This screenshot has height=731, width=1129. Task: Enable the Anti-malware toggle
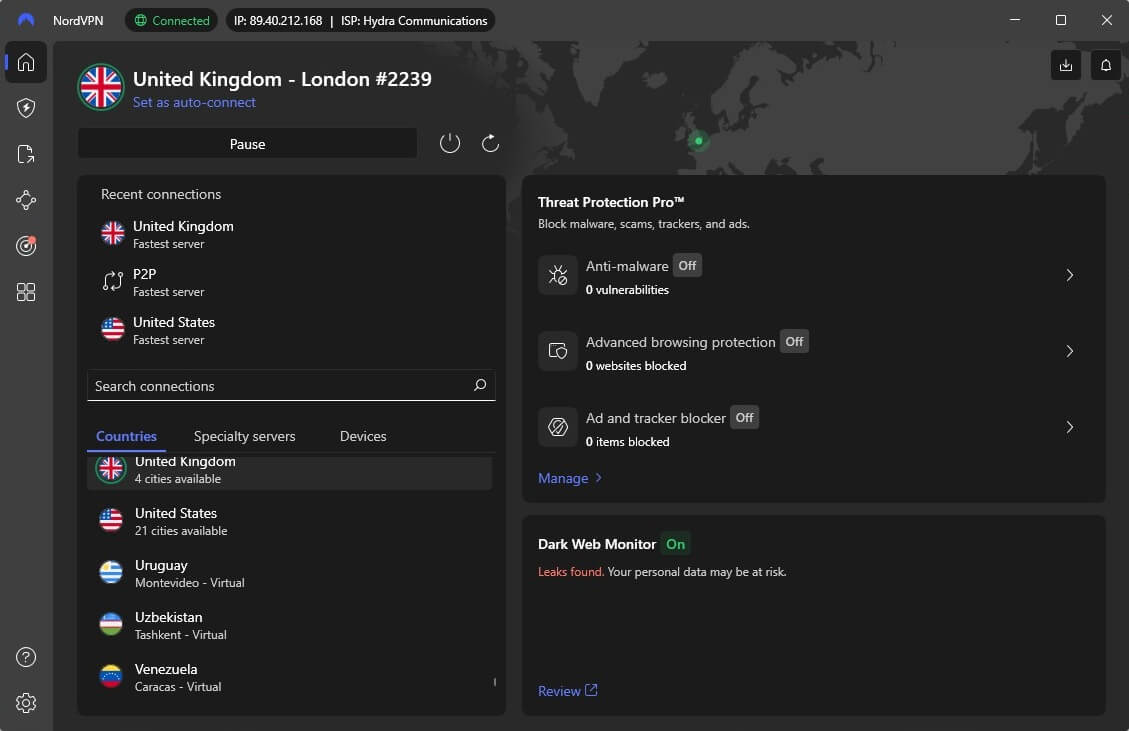(687, 265)
